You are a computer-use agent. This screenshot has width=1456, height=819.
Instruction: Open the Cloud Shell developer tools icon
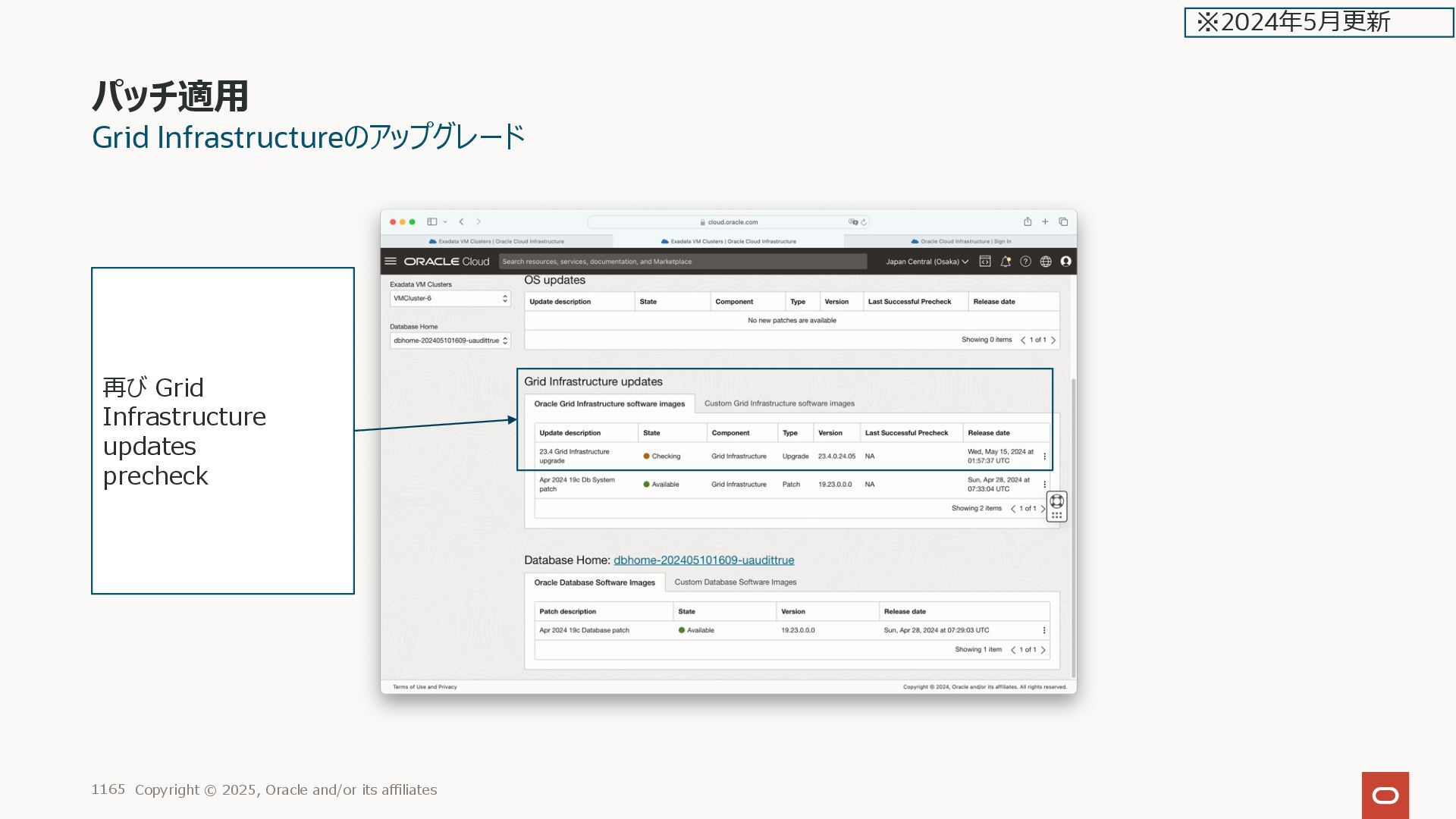tap(985, 261)
